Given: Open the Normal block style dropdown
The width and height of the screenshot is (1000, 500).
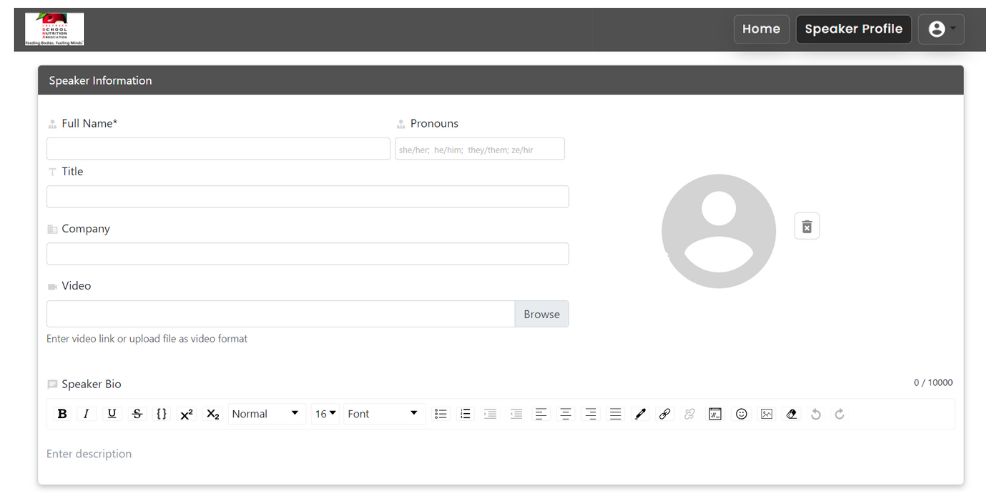Looking at the screenshot, I should coord(266,414).
